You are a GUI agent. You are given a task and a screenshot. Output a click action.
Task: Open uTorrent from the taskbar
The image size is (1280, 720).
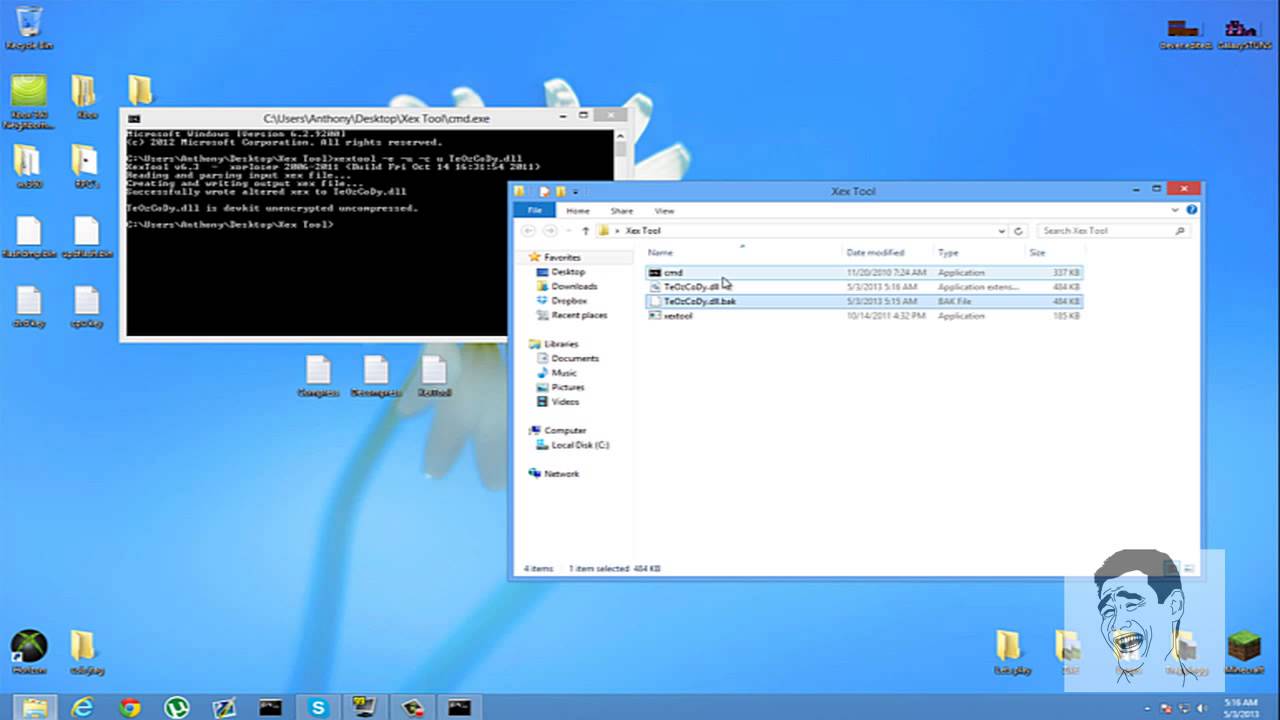click(177, 708)
